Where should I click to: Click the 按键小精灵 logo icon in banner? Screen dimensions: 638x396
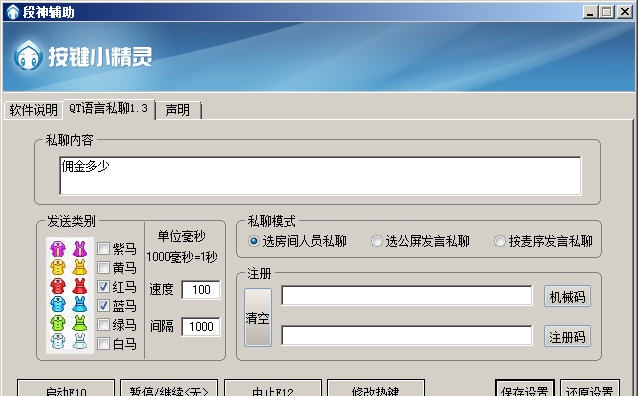click(28, 55)
